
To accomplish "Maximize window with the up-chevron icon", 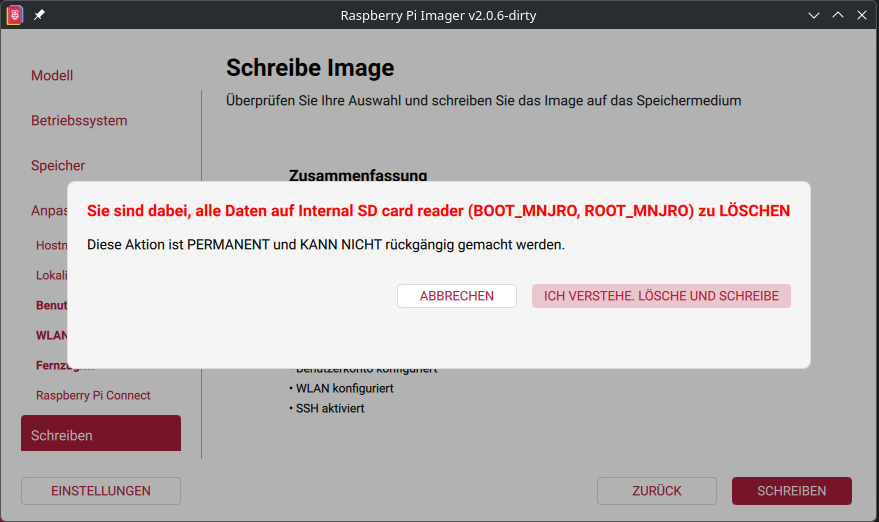I will [x=838, y=15].
